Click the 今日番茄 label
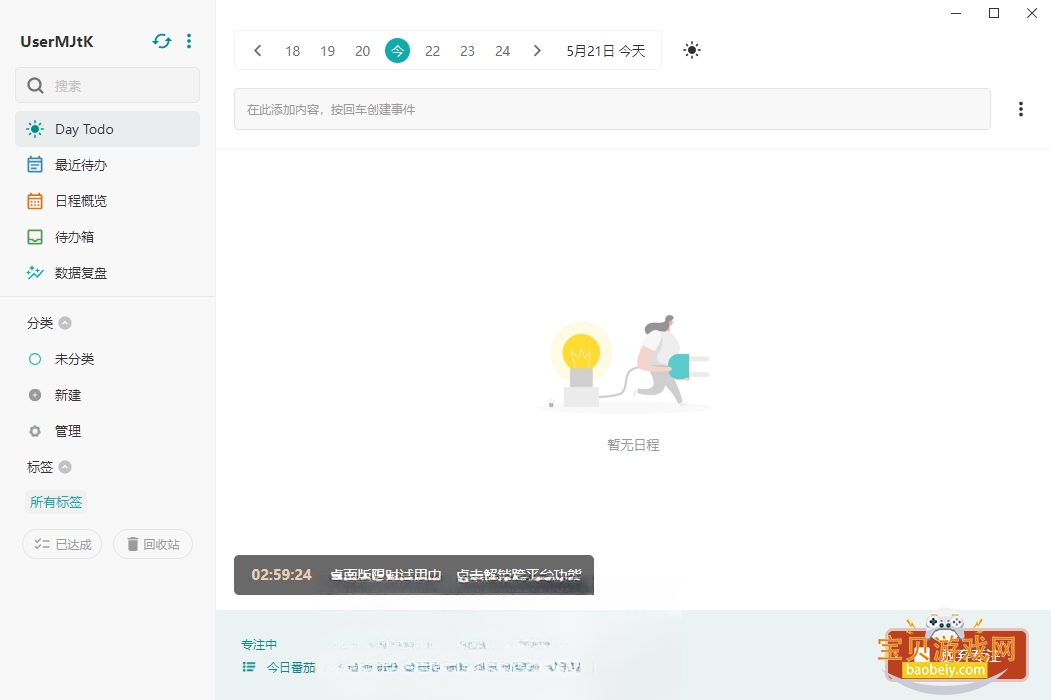 (291, 667)
